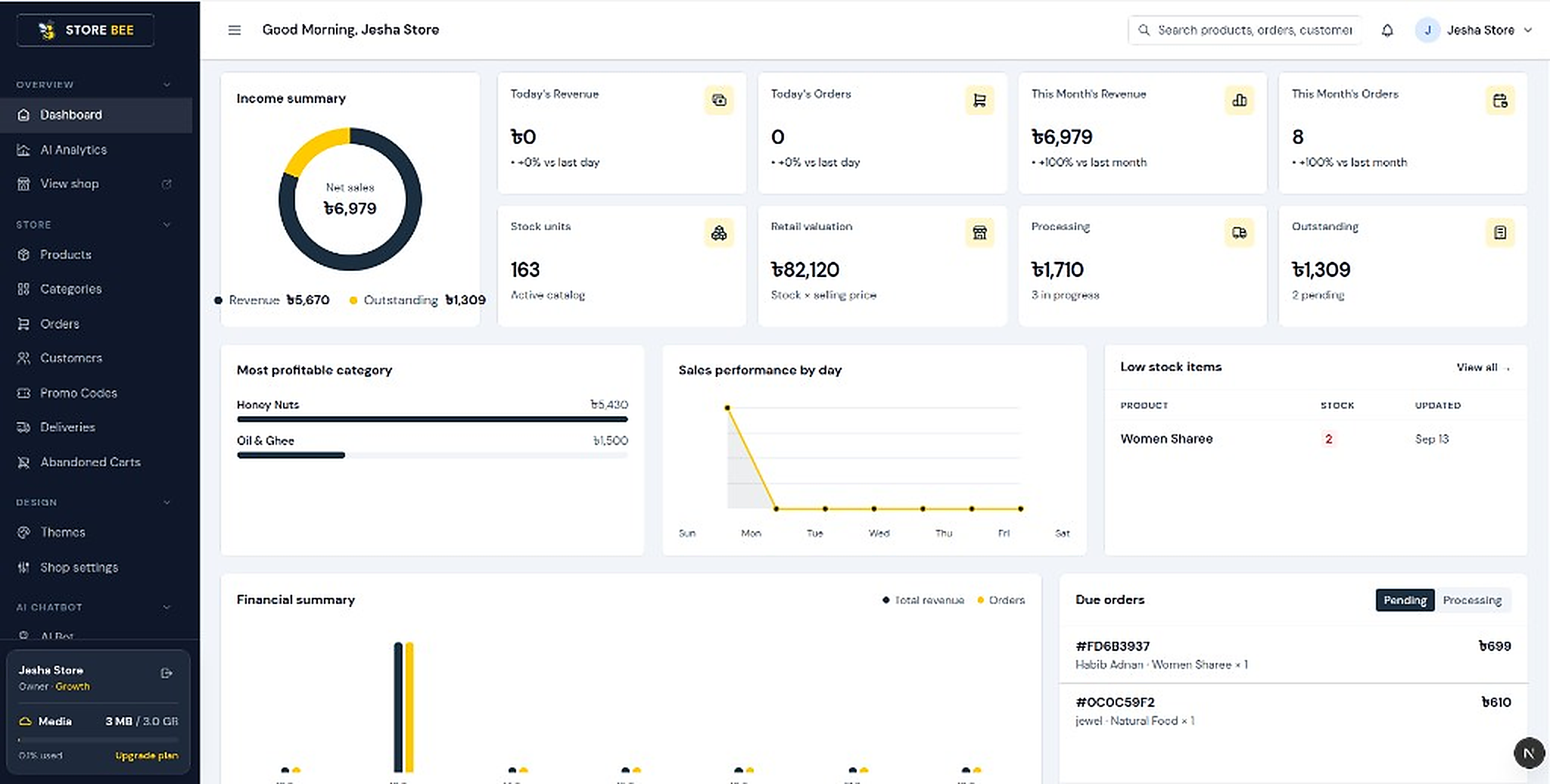This screenshot has width=1550, height=784.
Task: Click the 163 Stock units value
Action: [x=525, y=270]
